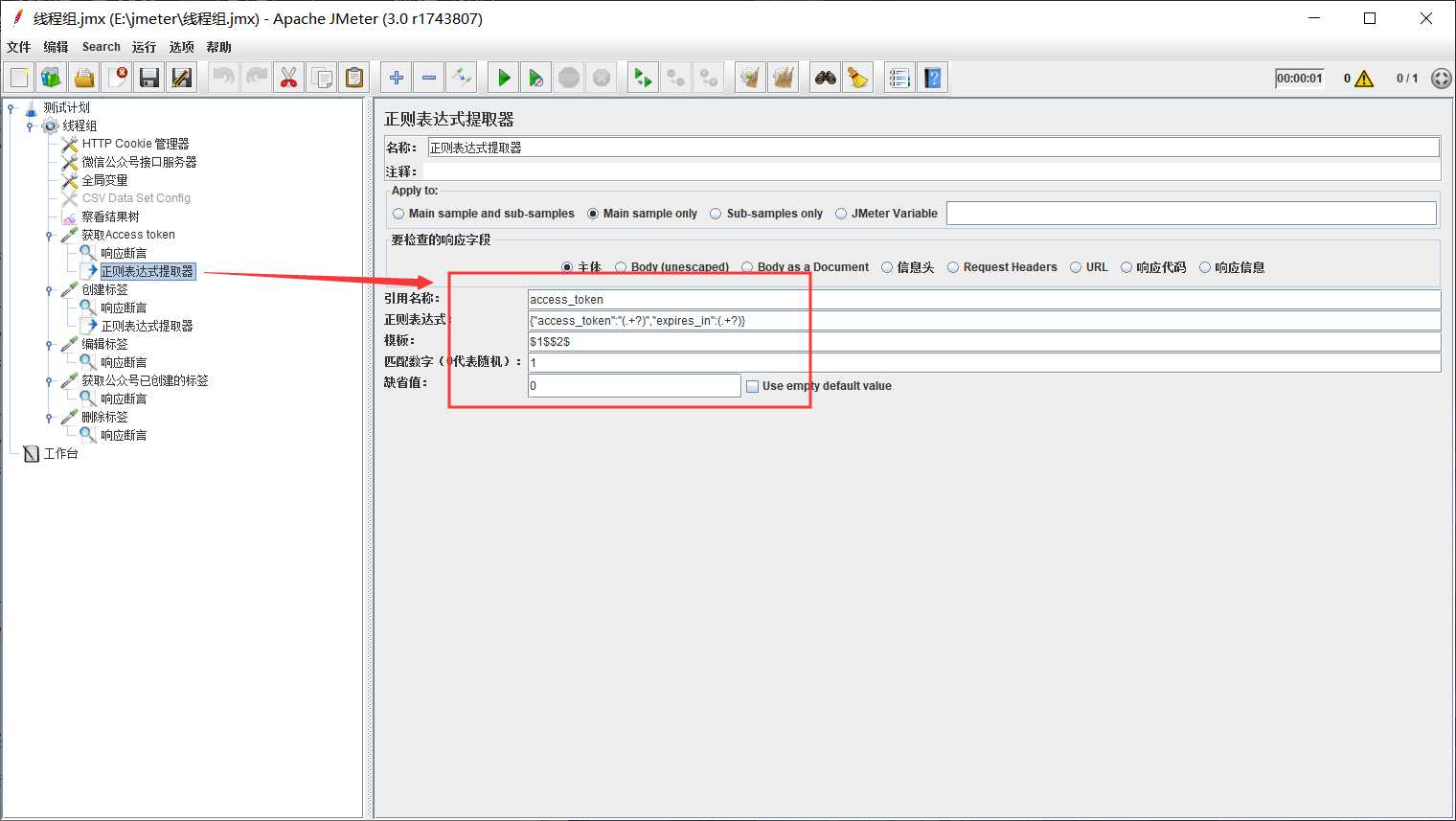Select HTTP Cookie 管理器 in the tree

tap(134, 144)
